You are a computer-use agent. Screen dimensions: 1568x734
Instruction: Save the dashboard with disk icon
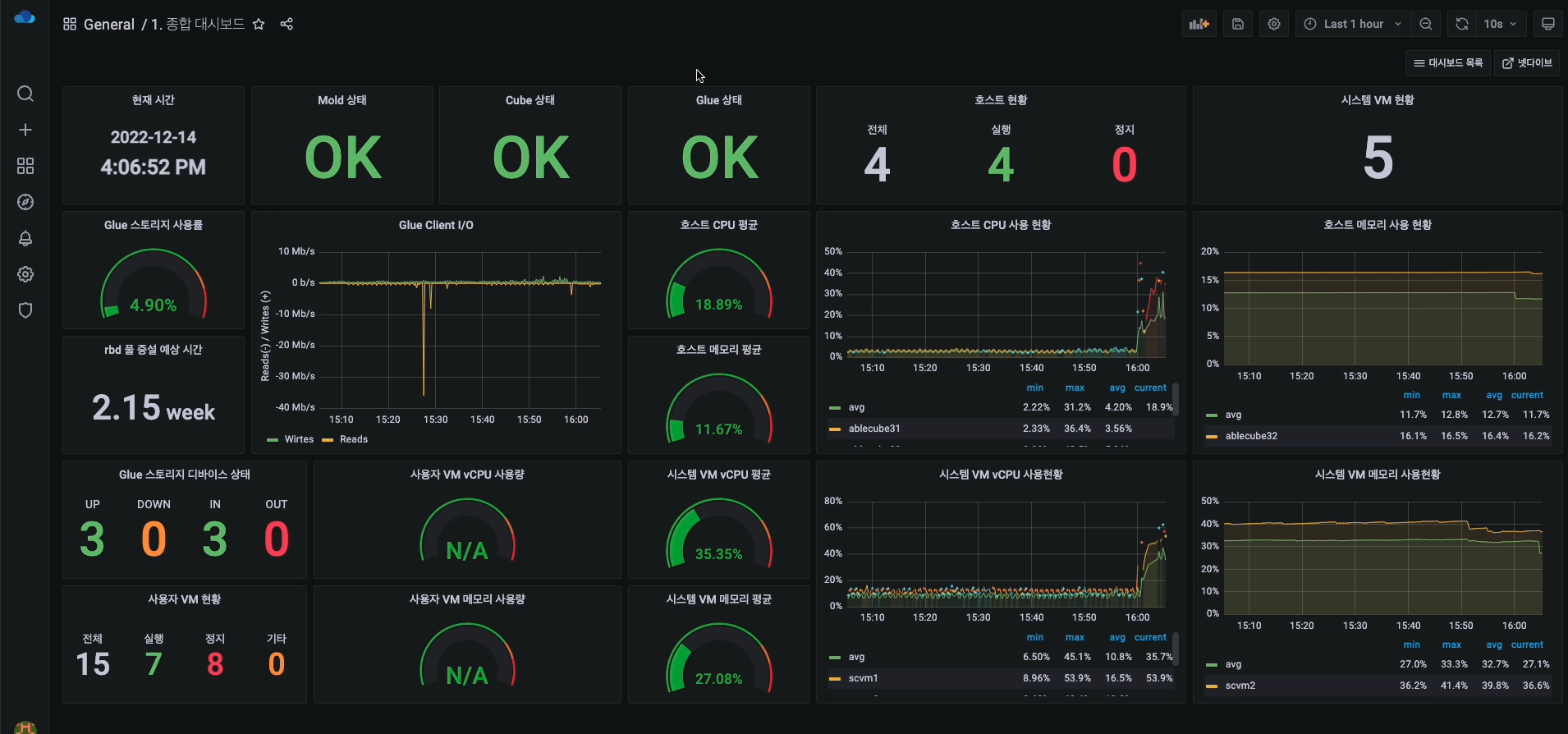[1238, 25]
